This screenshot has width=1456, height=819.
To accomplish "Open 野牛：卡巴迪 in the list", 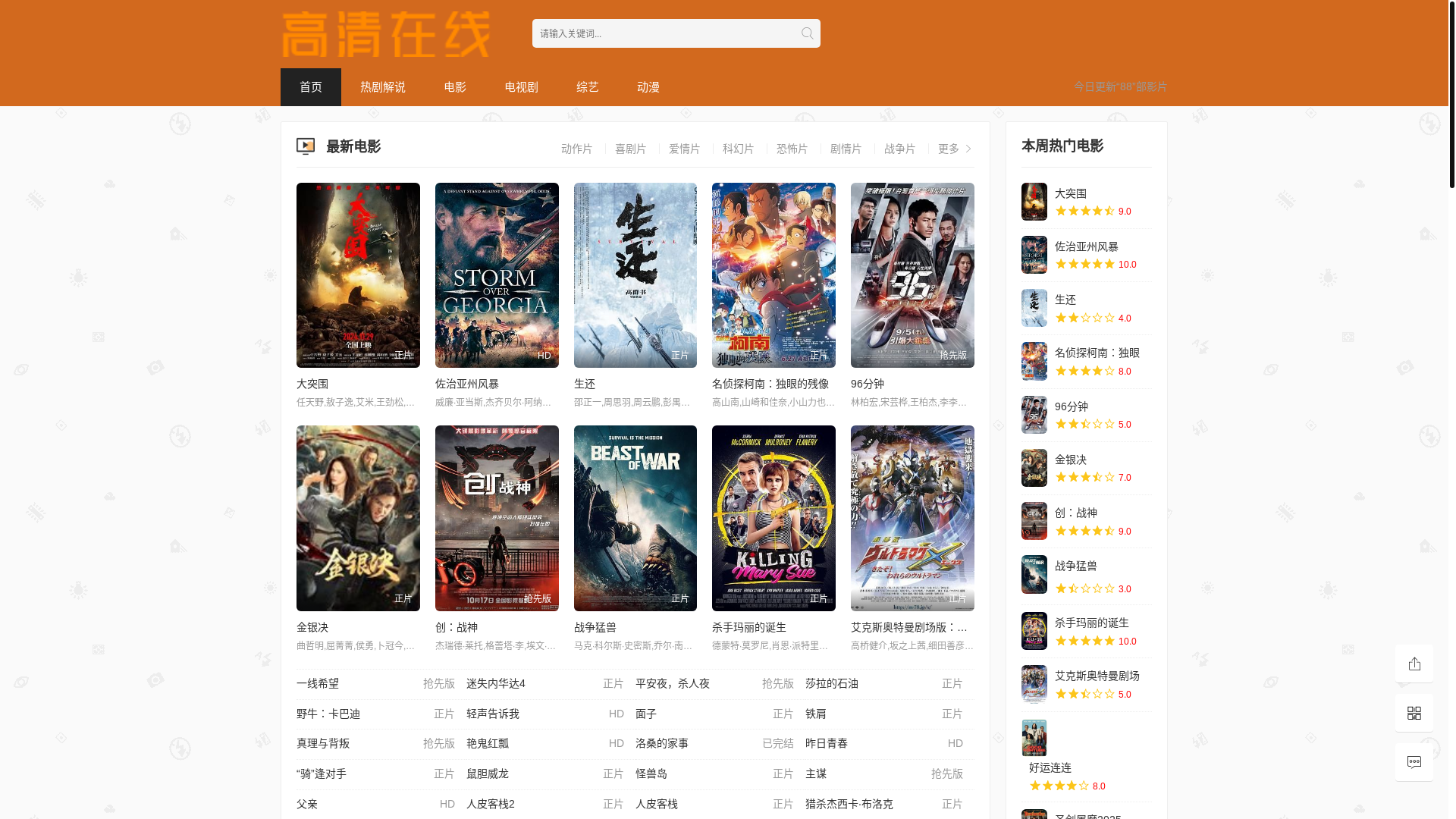I will click(x=328, y=714).
